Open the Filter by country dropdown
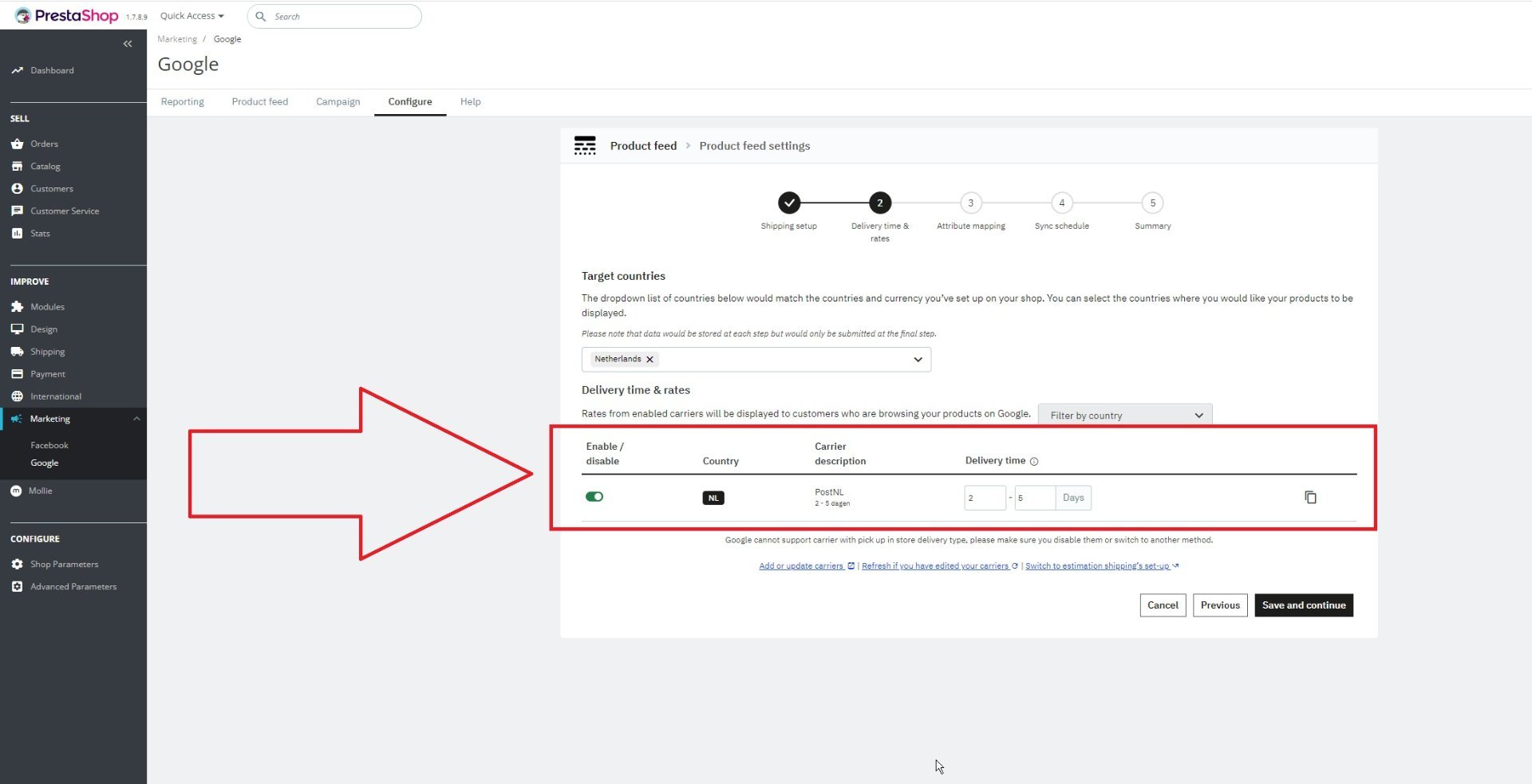 [x=1125, y=415]
